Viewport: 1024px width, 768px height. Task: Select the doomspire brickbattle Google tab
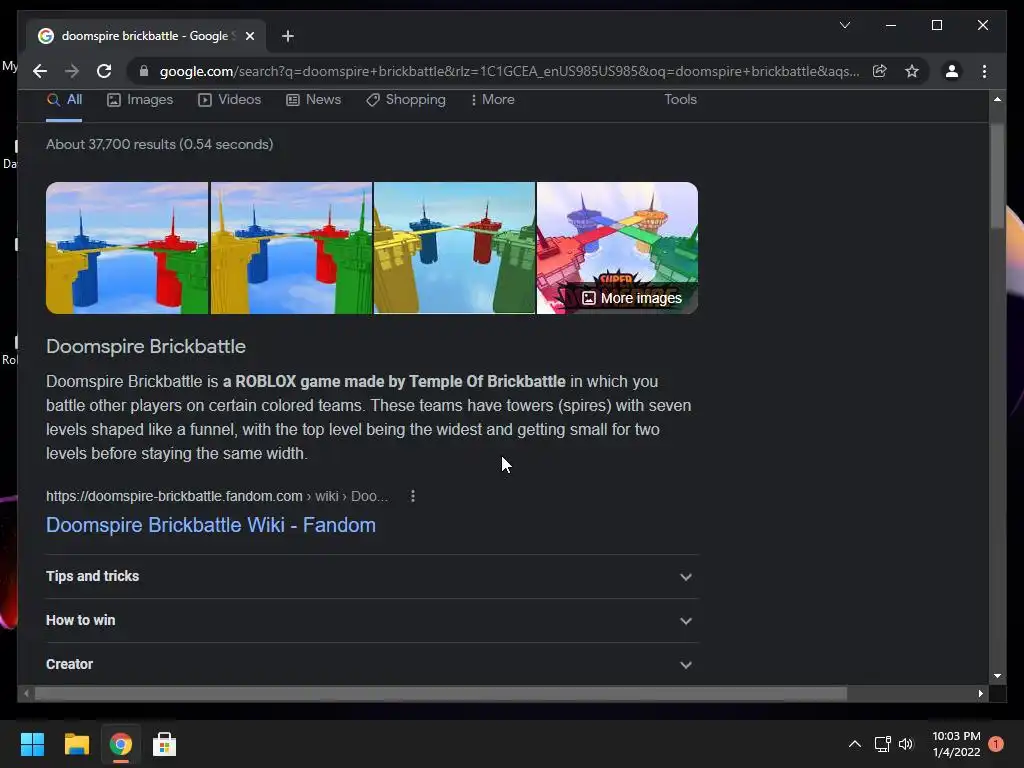pos(147,36)
